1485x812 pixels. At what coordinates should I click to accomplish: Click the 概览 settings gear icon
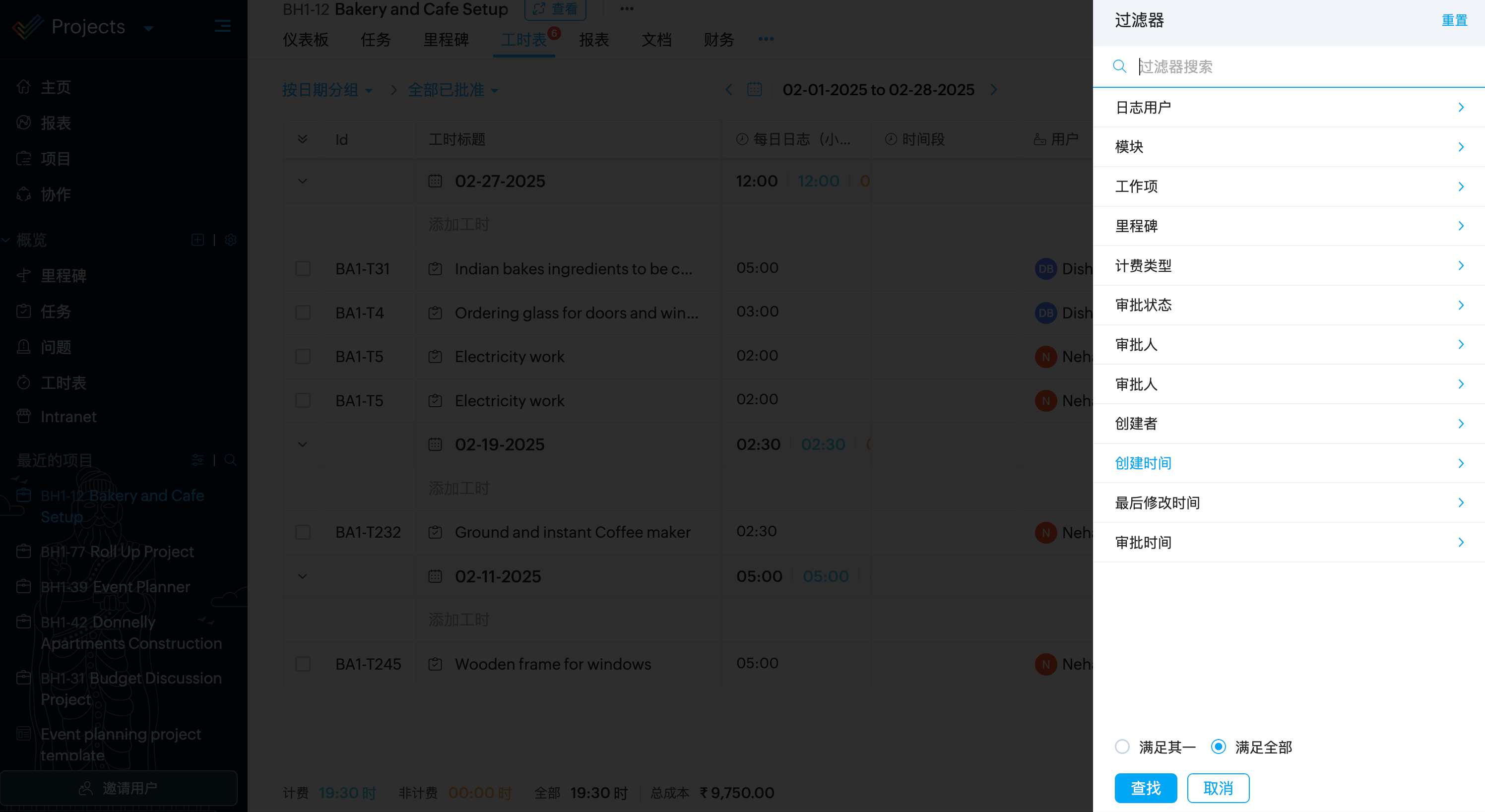pyautogui.click(x=231, y=240)
